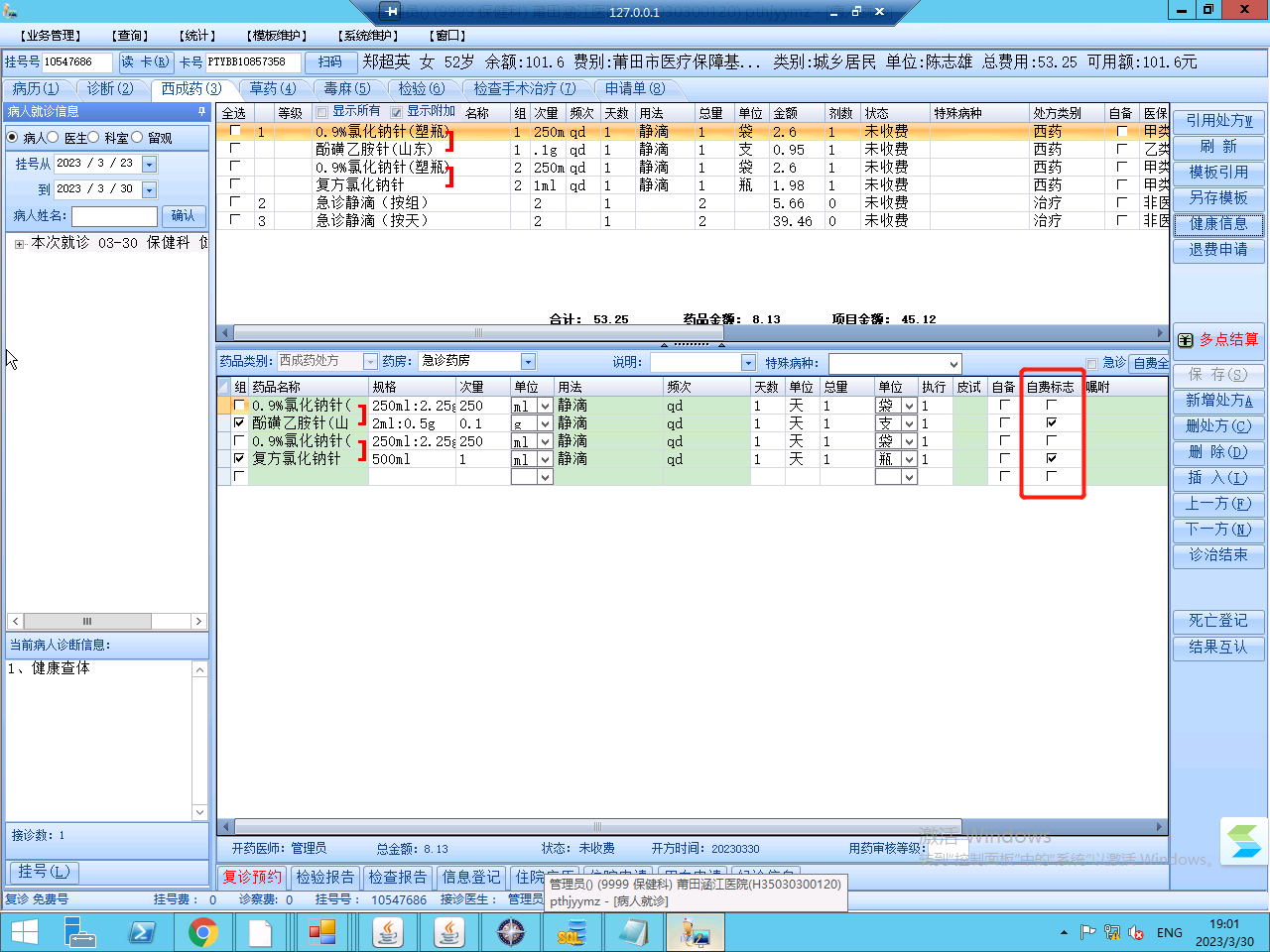Tick the 急诊 checkbox
Viewport: 1270px width, 952px height.
point(1091,364)
